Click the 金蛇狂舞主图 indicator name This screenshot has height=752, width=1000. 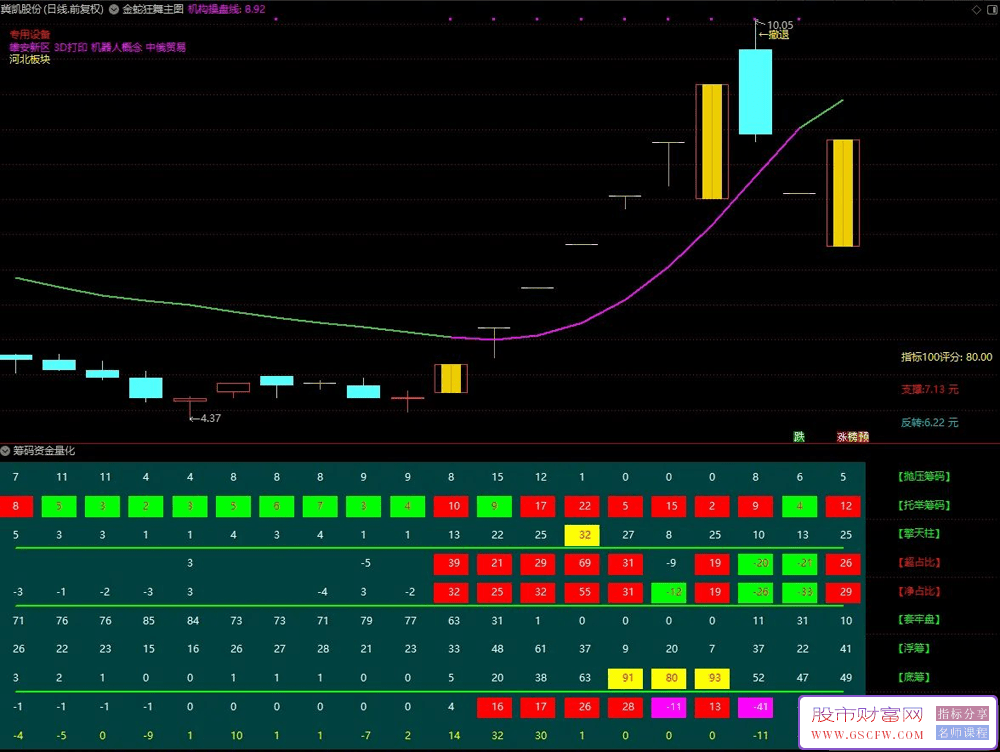coord(153,10)
